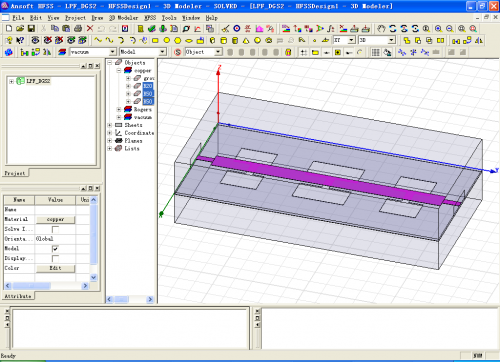Activate the Pan hand tool

[381, 29]
